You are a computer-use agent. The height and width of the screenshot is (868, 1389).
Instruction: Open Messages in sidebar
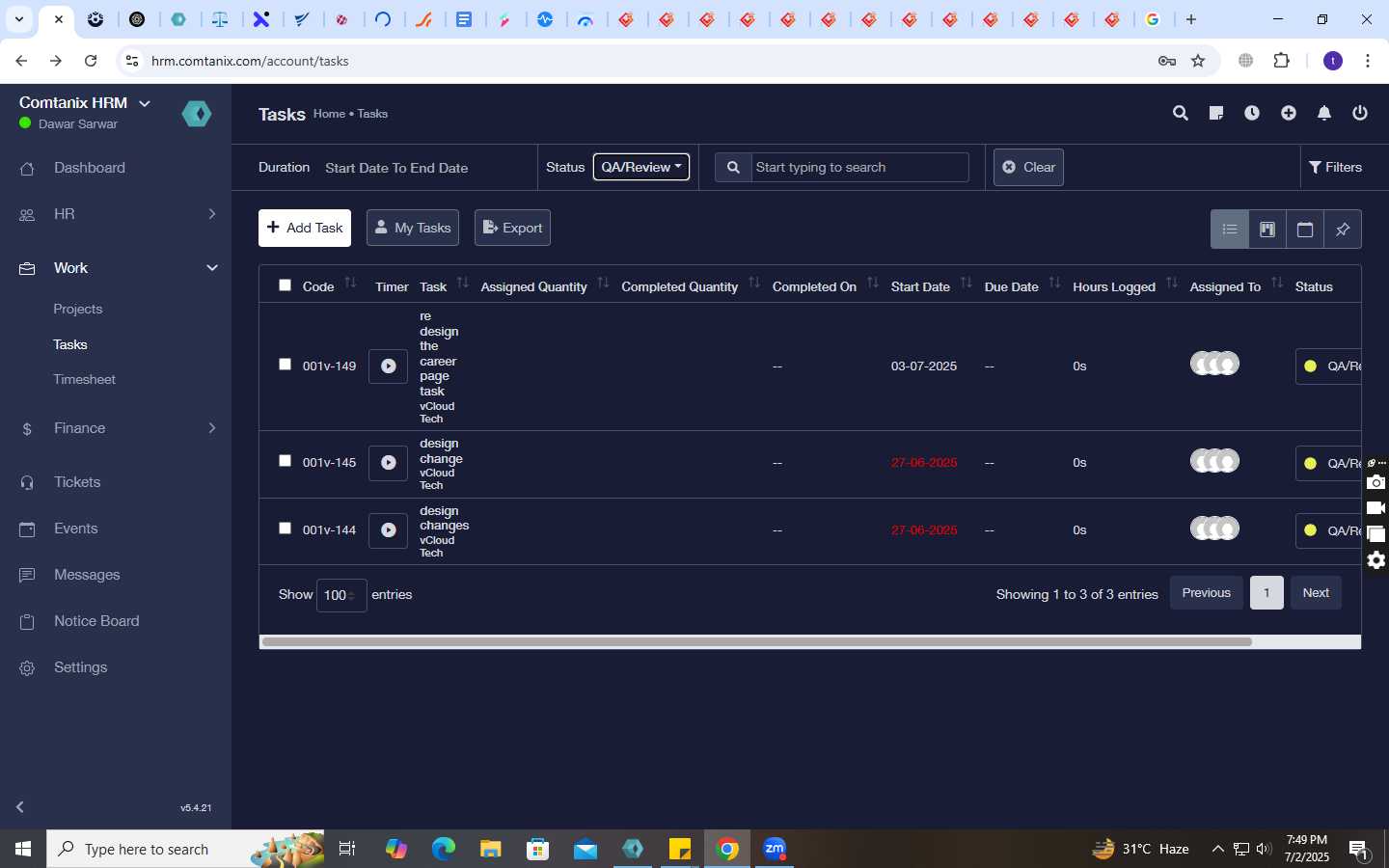pos(87,575)
